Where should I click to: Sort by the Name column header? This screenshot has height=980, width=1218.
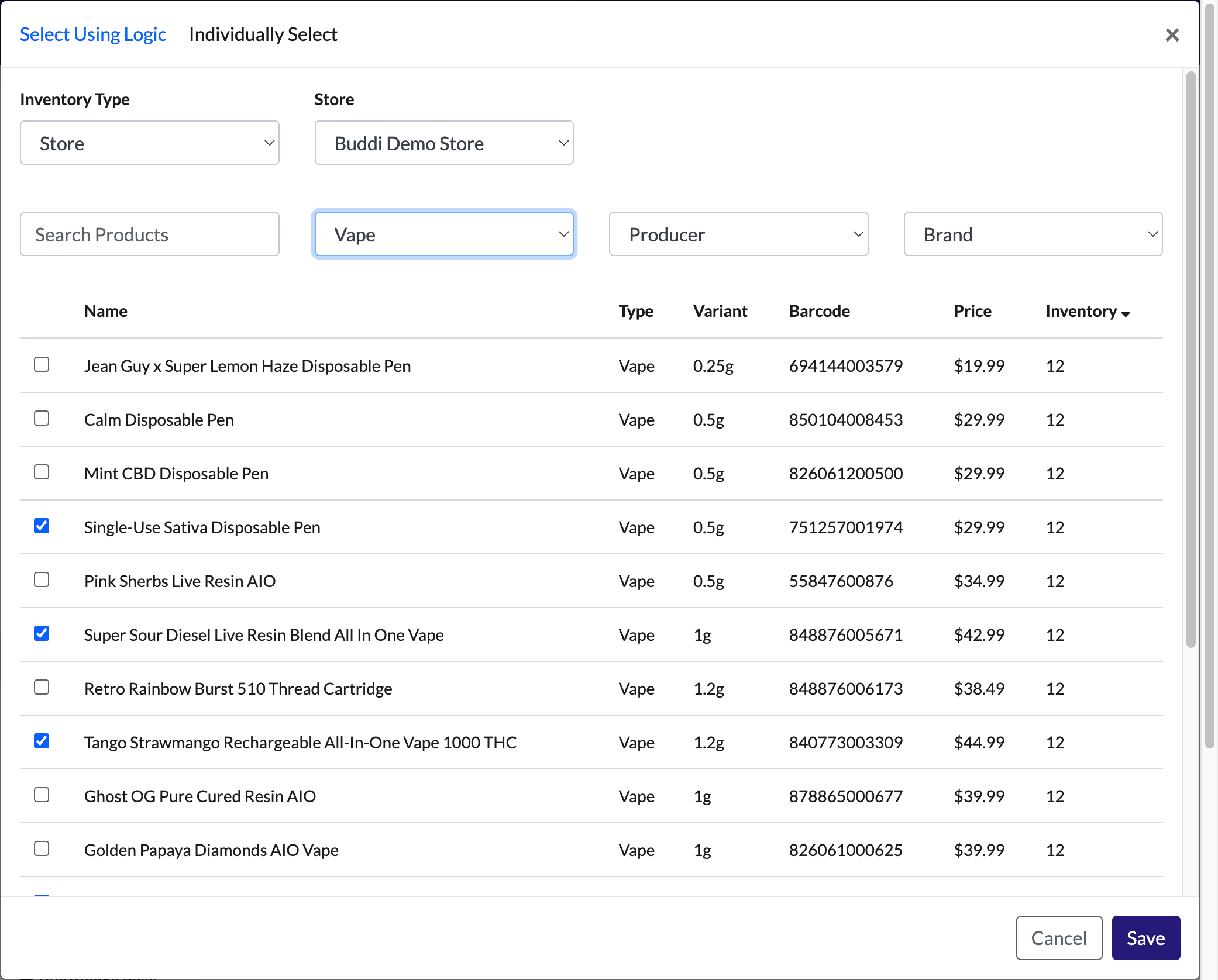(106, 311)
